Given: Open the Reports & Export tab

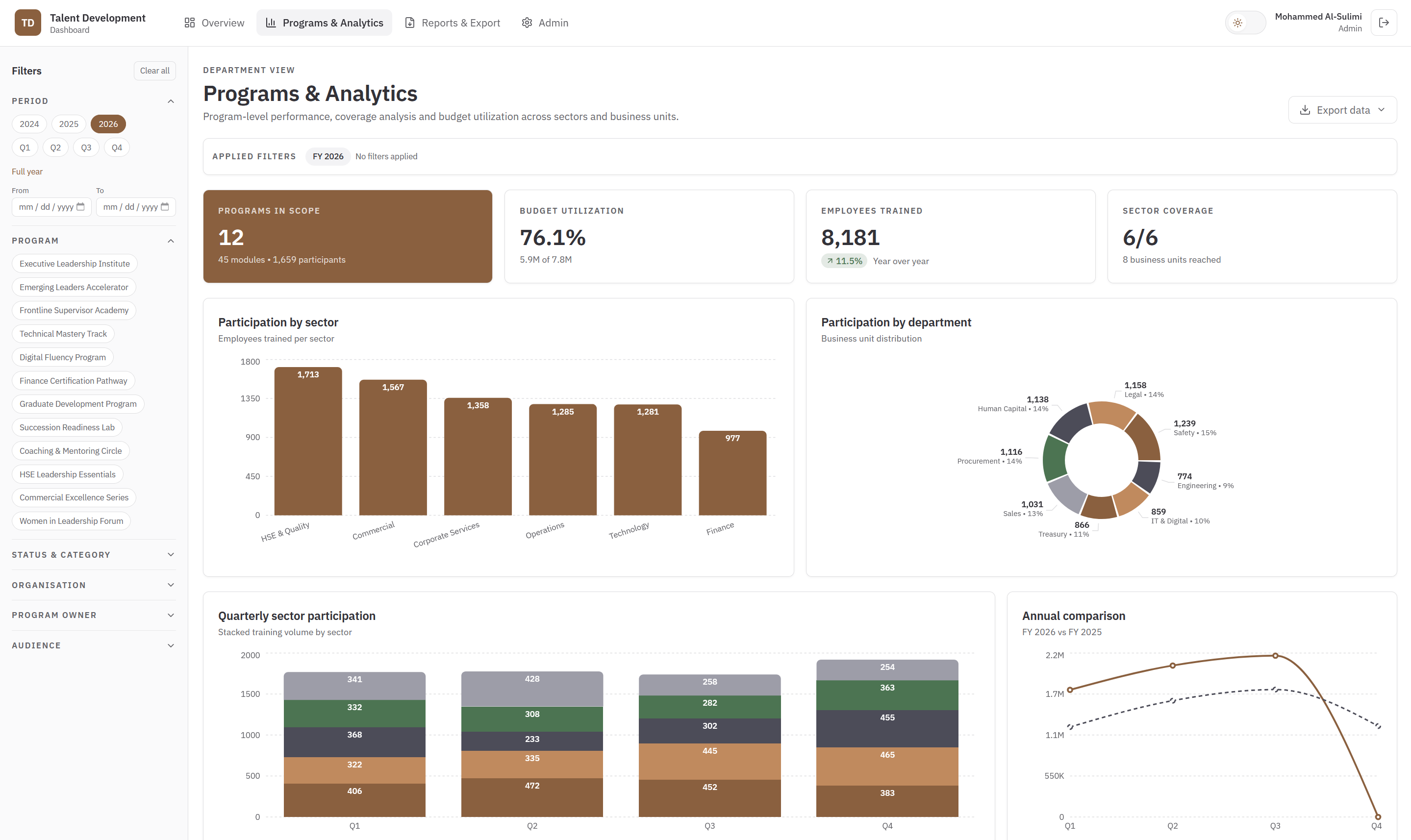Looking at the screenshot, I should point(453,23).
